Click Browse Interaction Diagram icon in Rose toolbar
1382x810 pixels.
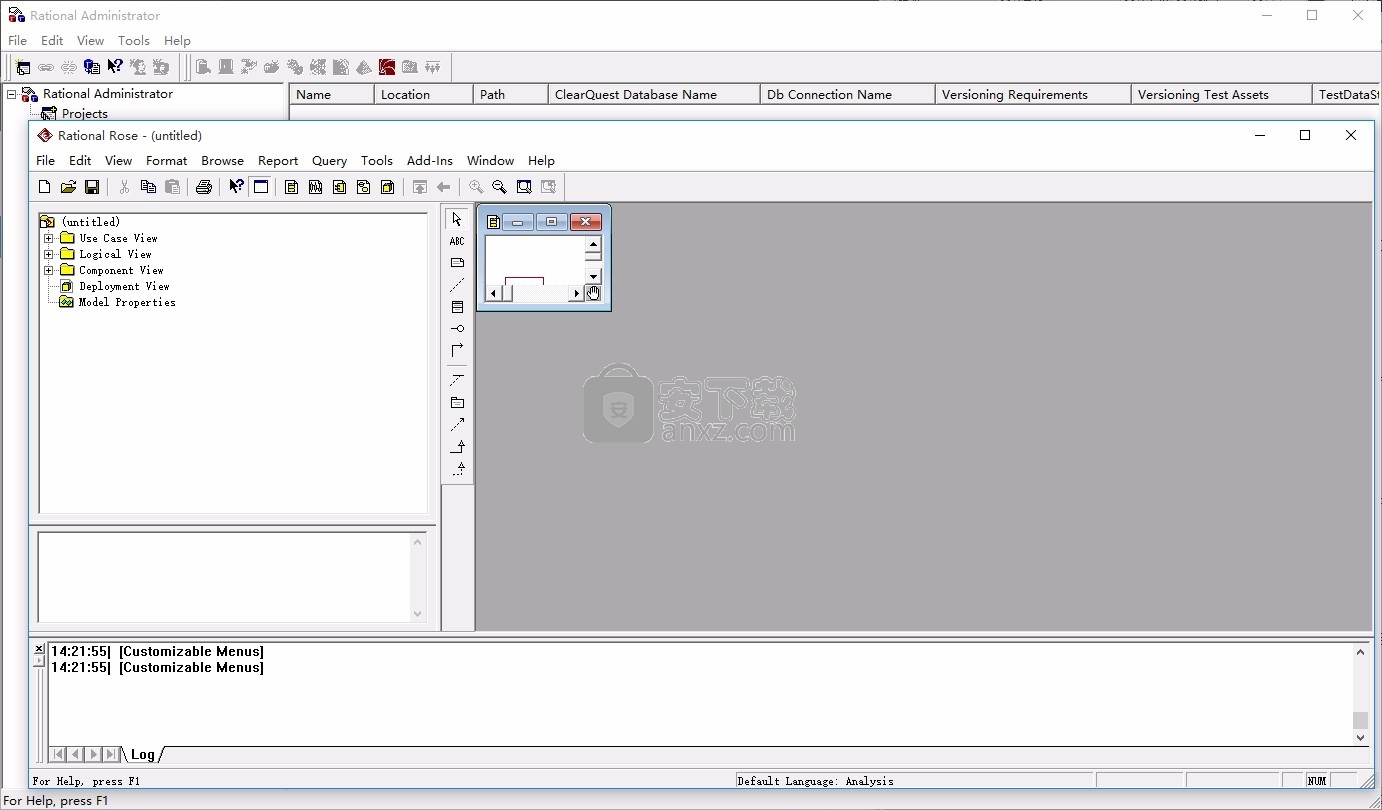(316, 187)
